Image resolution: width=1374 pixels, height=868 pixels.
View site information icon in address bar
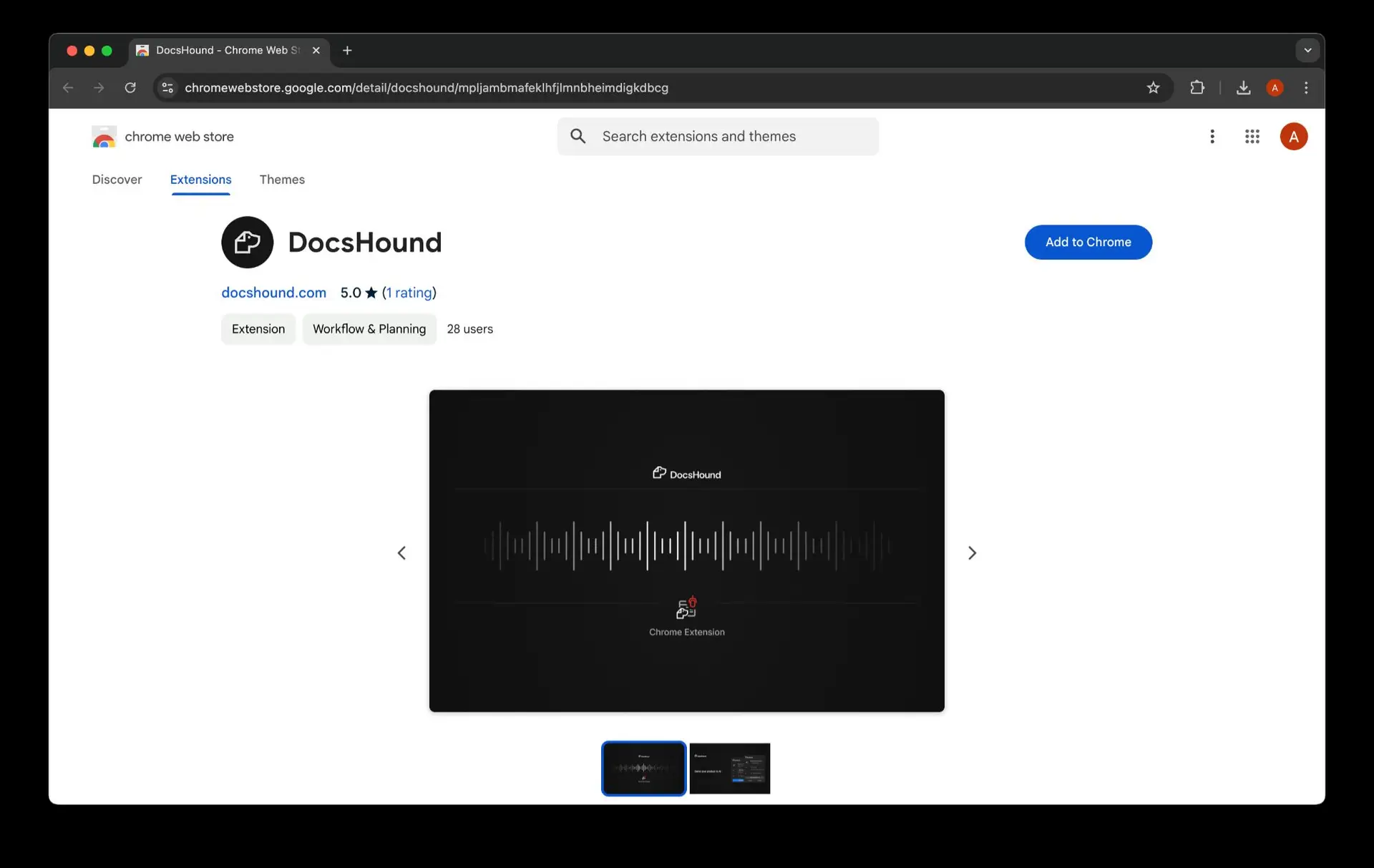pos(167,87)
